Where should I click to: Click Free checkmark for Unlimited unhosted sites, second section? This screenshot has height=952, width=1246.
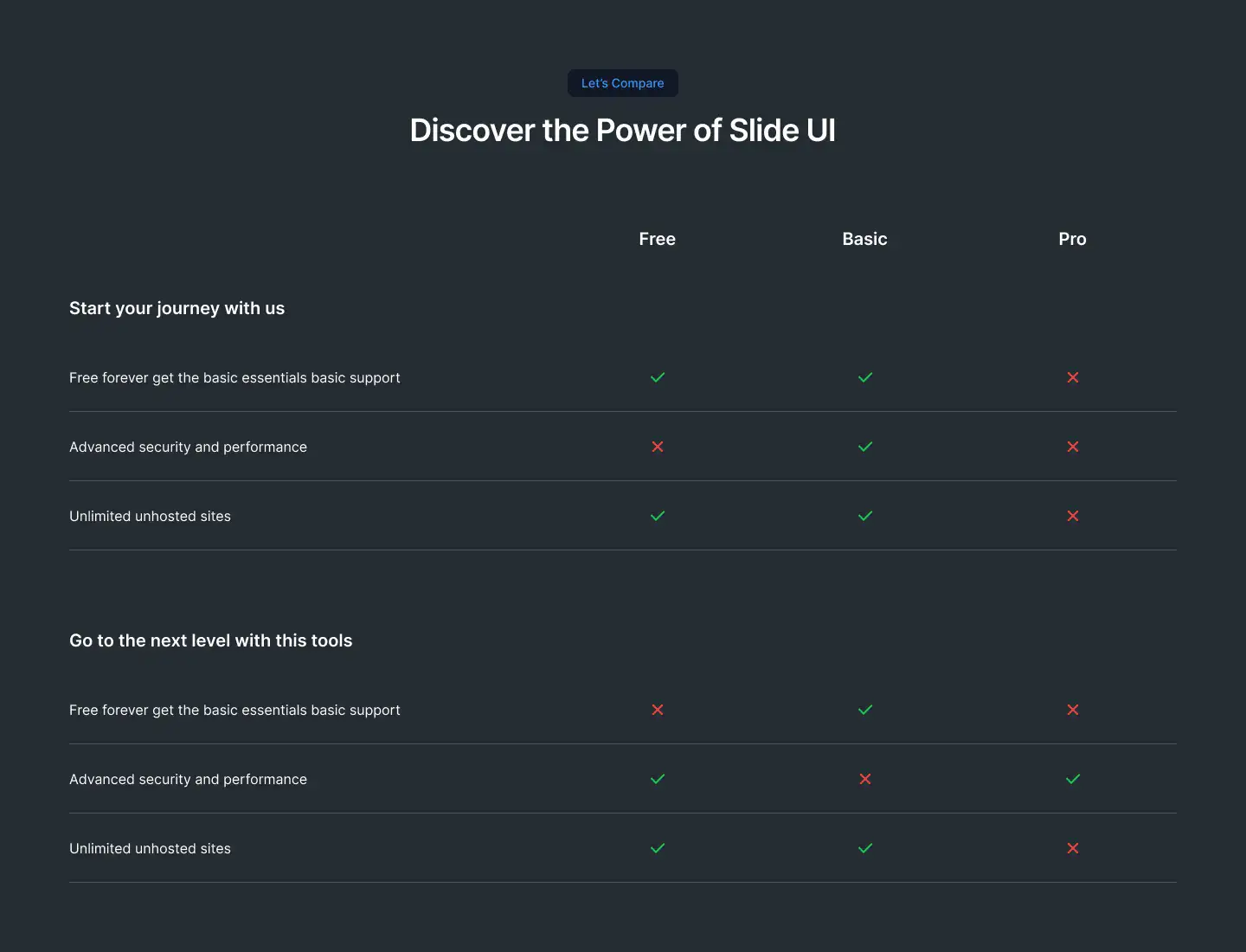pyautogui.click(x=658, y=848)
